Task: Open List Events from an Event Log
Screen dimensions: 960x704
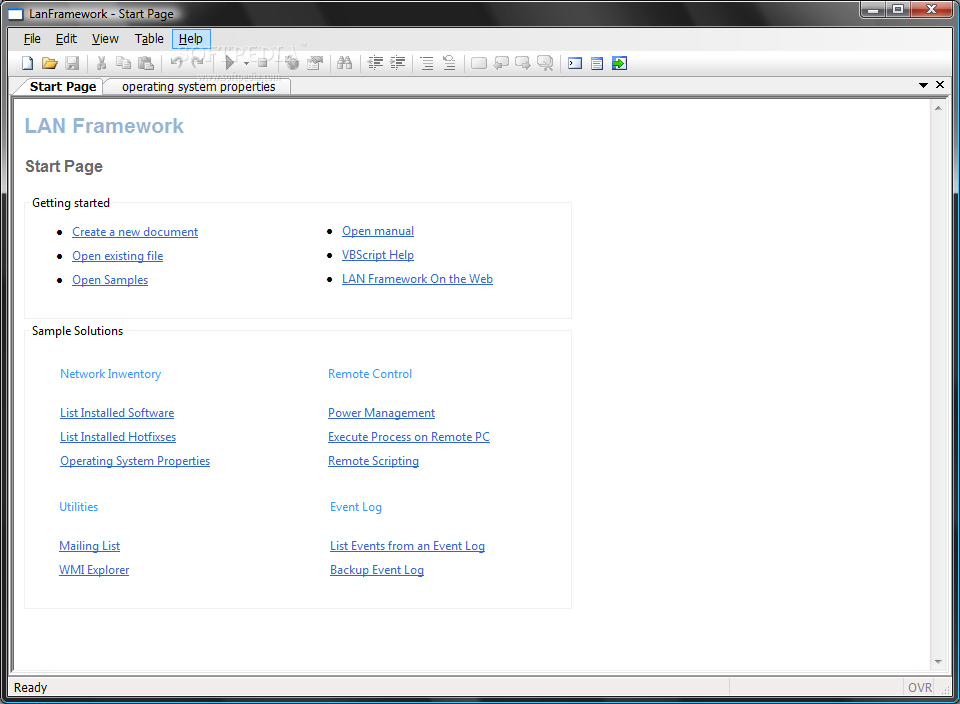Action: click(407, 546)
